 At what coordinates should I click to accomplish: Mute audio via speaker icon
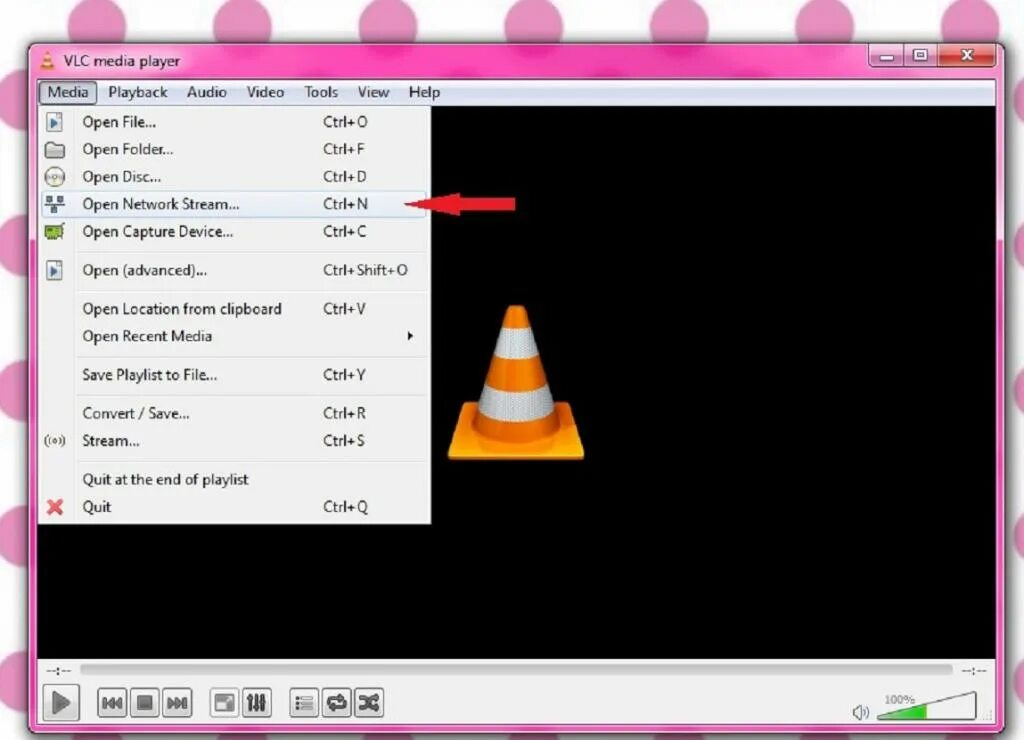[860, 712]
